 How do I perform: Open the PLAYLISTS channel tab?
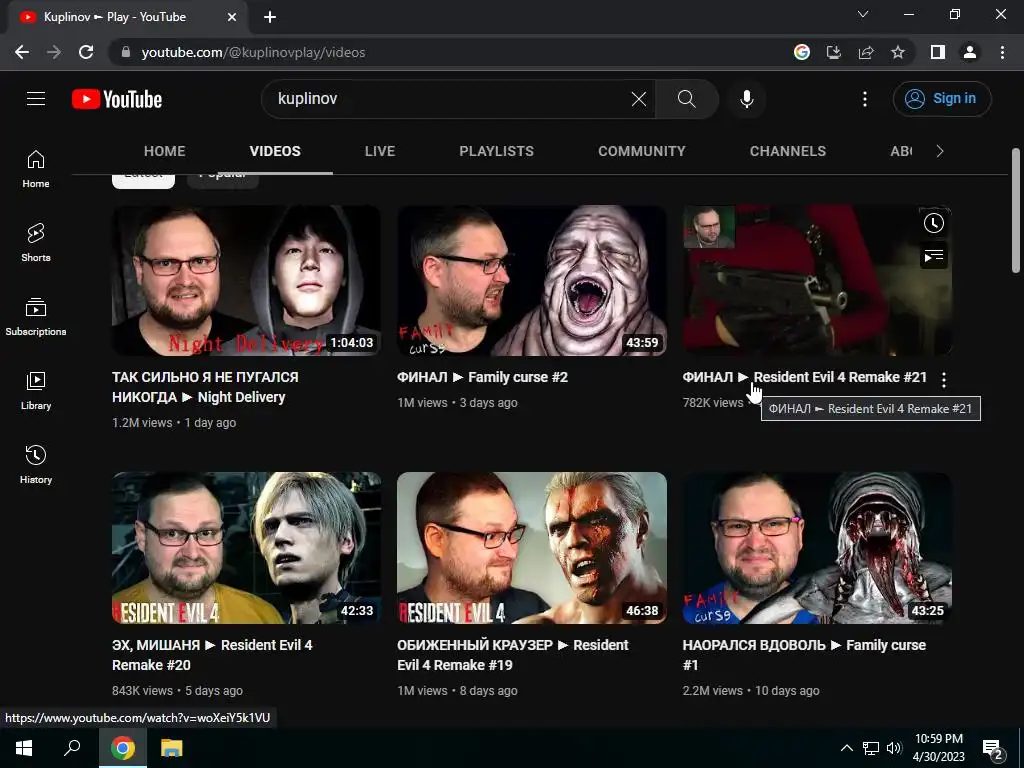(x=496, y=151)
